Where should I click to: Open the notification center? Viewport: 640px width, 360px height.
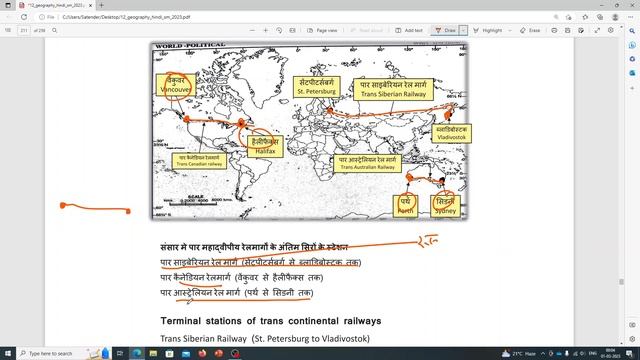(629, 353)
